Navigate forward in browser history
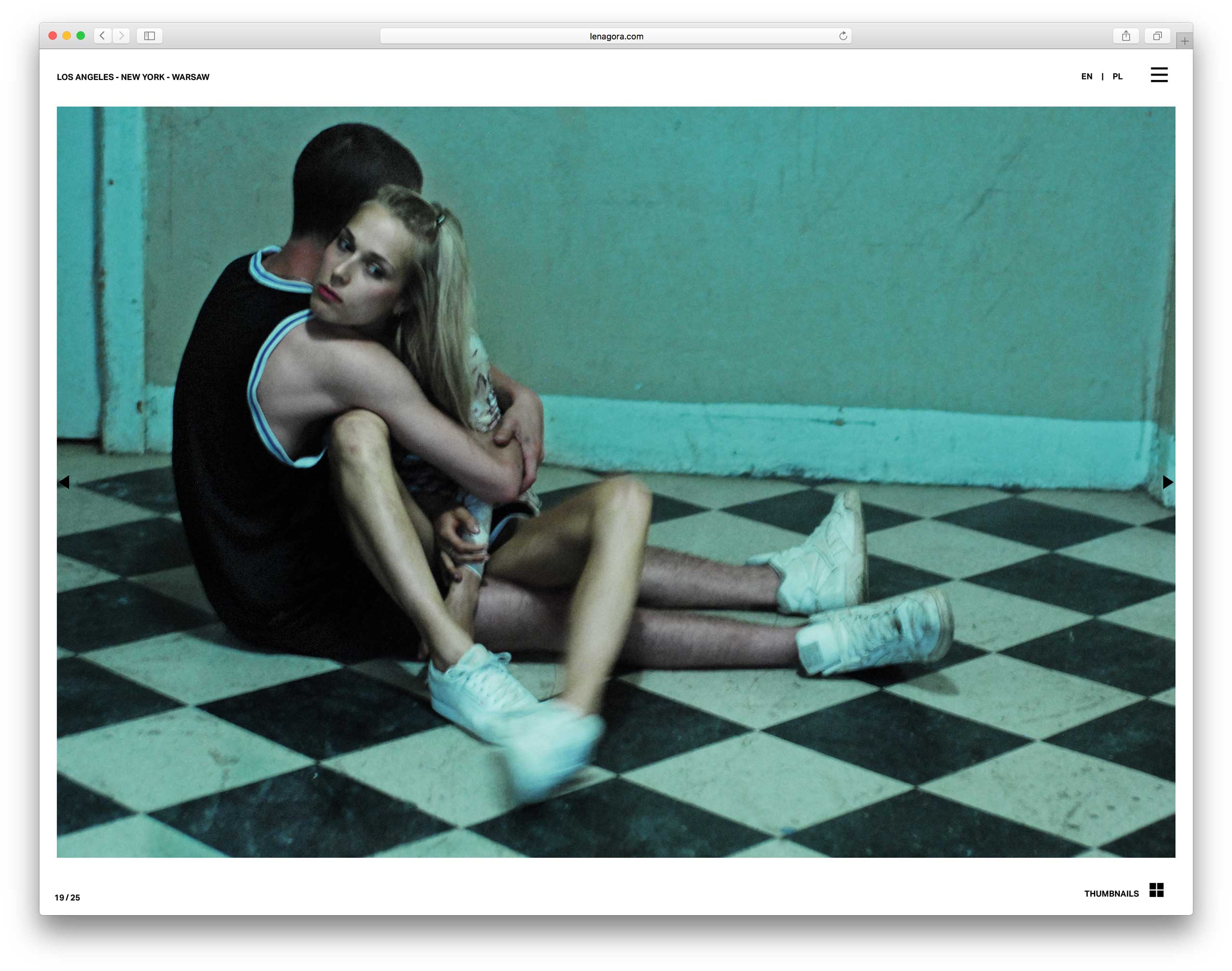Image resolution: width=1232 pixels, height=971 pixels. click(x=121, y=36)
